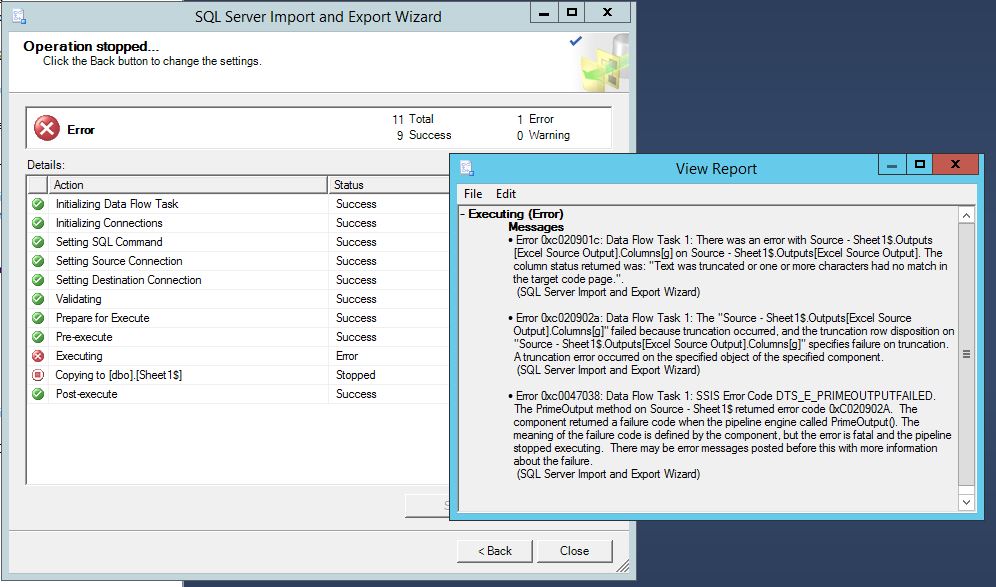Click the Close button in wizard
Viewport: 996px width, 587px height.
(x=574, y=551)
